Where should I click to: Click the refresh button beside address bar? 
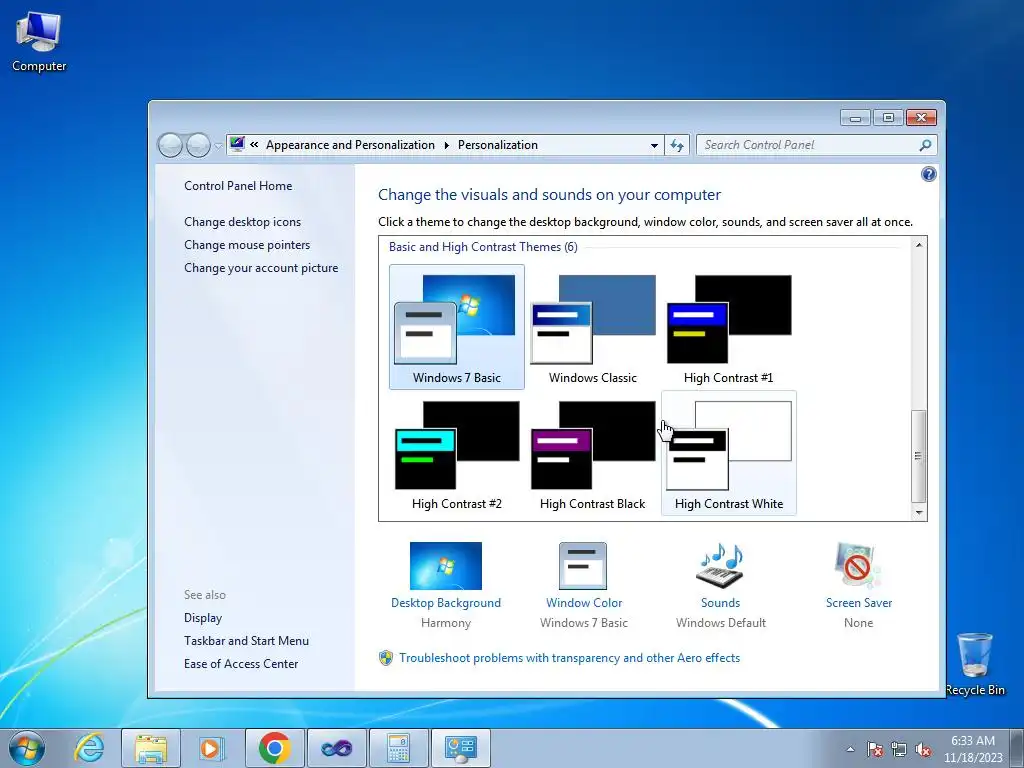pyautogui.click(x=677, y=145)
